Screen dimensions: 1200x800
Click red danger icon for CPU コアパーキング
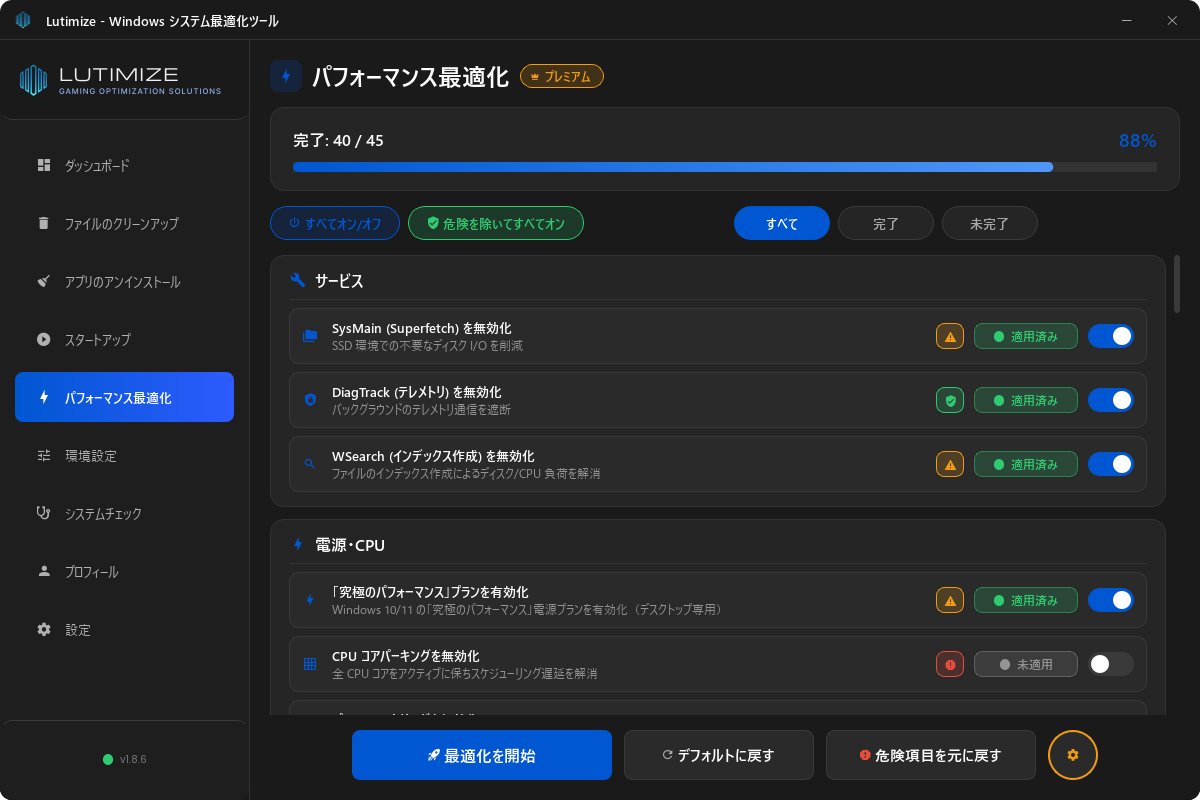(x=950, y=664)
